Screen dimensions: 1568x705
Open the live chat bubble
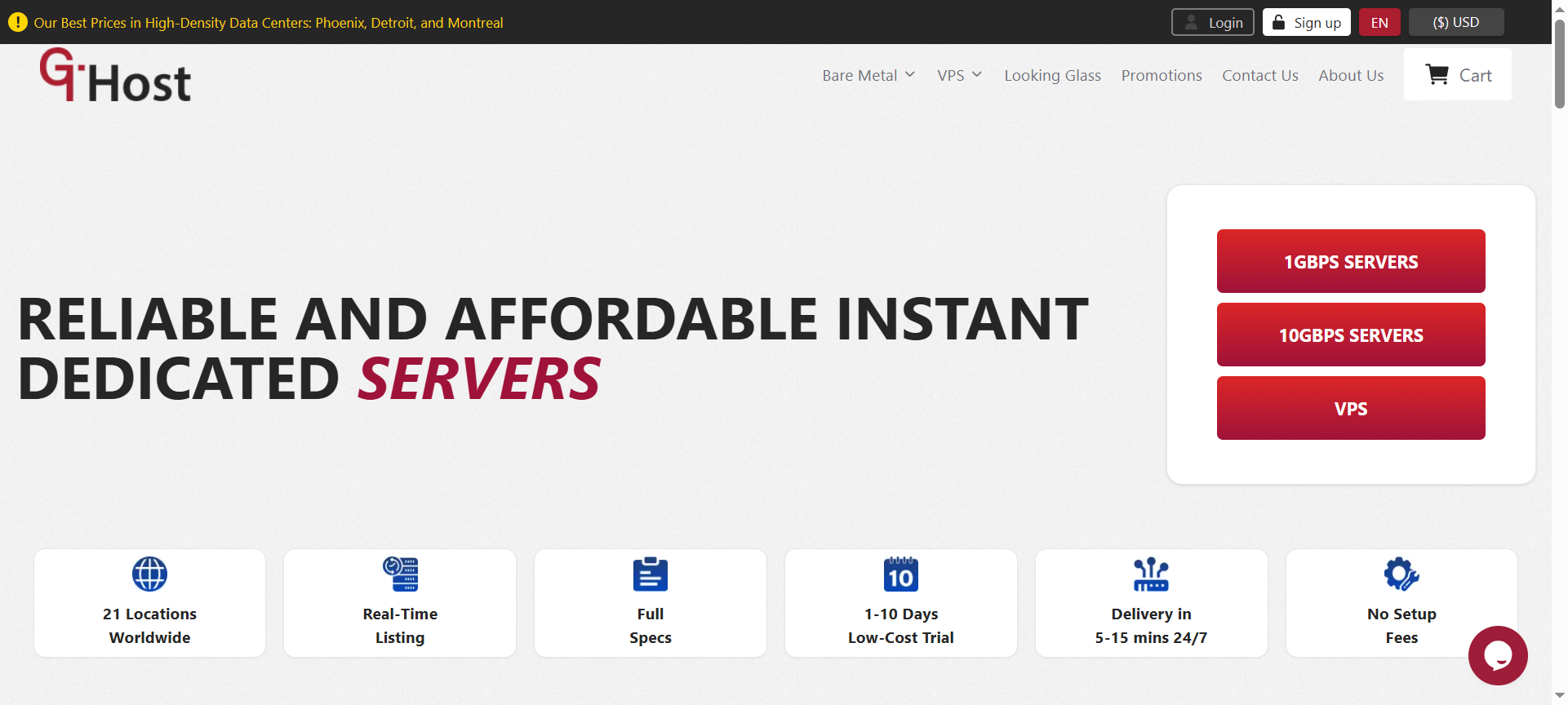(1497, 655)
